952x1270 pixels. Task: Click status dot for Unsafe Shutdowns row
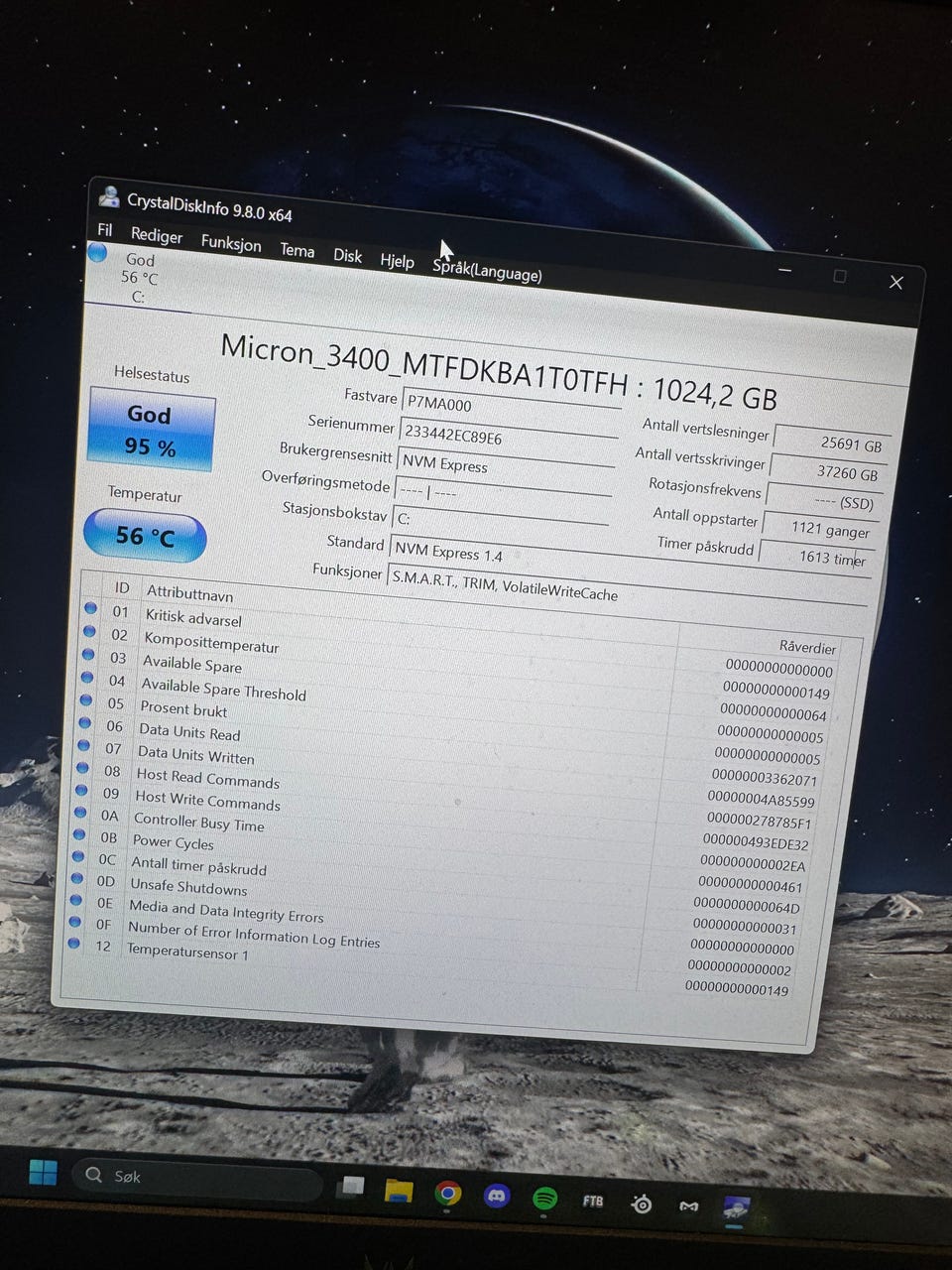[x=76, y=878]
